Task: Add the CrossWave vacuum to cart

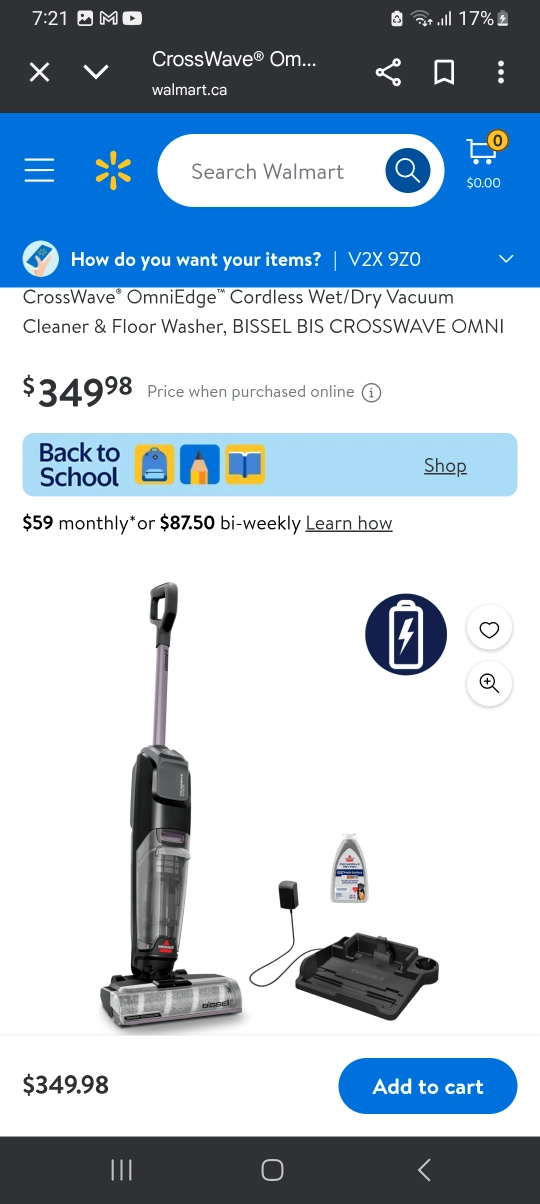Action: [428, 1086]
